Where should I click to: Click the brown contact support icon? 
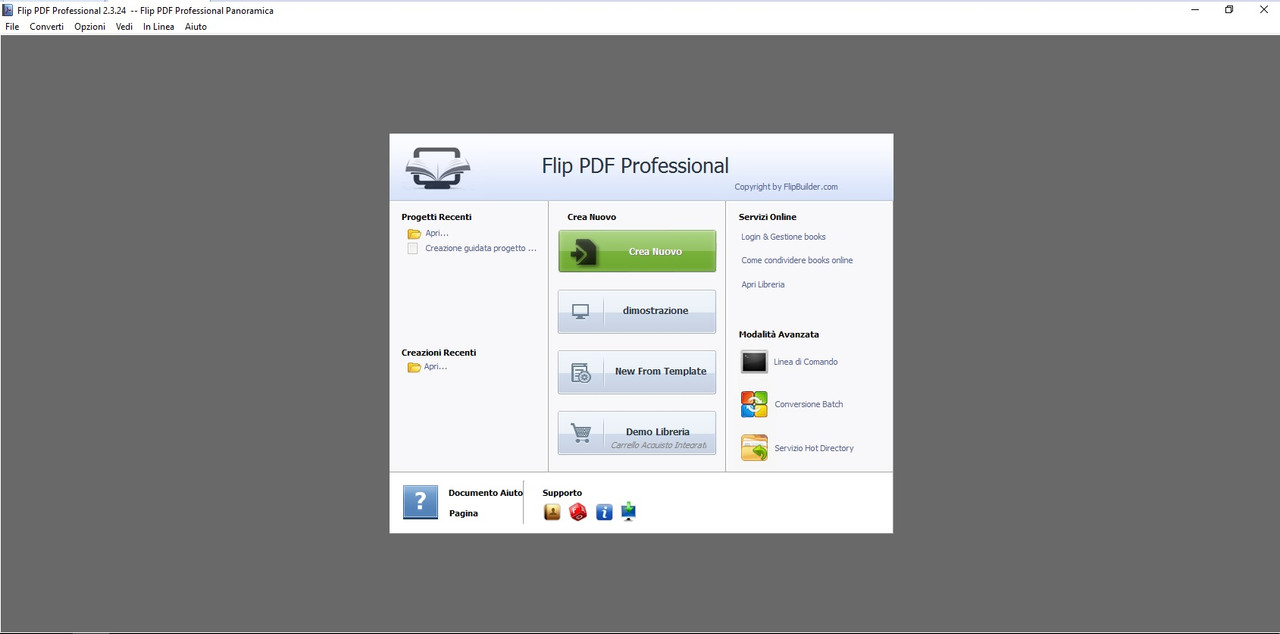552,512
